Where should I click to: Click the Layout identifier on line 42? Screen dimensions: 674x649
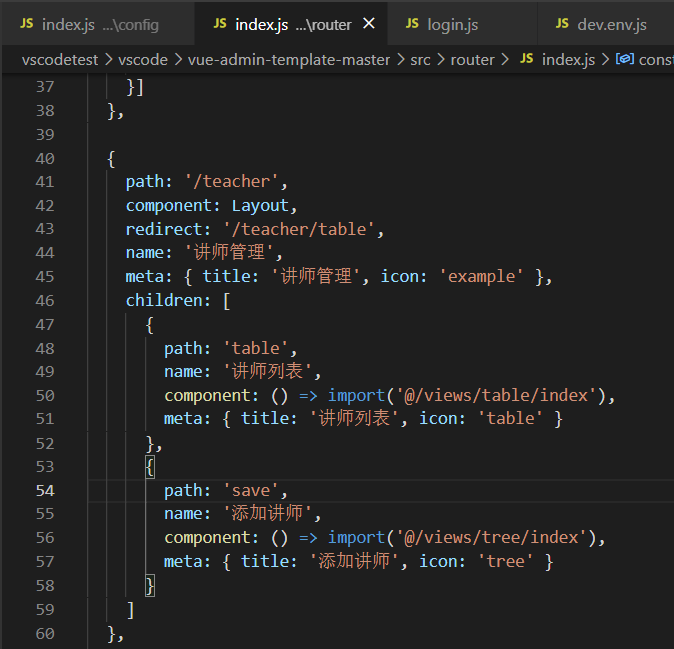click(x=260, y=205)
